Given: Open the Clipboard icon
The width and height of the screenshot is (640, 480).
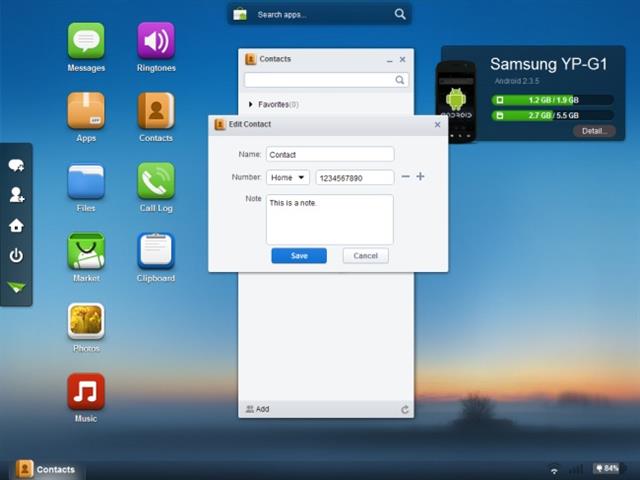Looking at the screenshot, I should click(156, 251).
